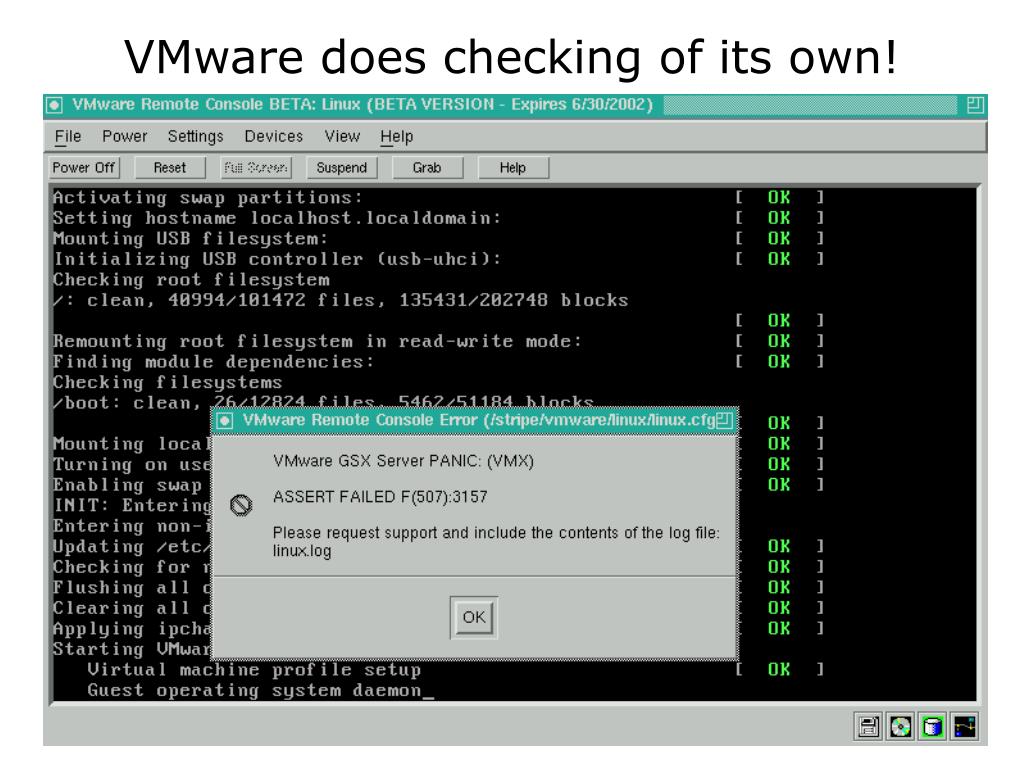Viewport: 1024px width, 768px height.
Task: Click the Remote Console window title text
Action: 362,104
